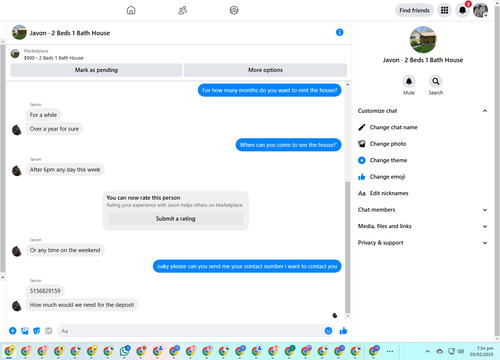
Task: Click Submit a rating button
Action: [176, 219]
